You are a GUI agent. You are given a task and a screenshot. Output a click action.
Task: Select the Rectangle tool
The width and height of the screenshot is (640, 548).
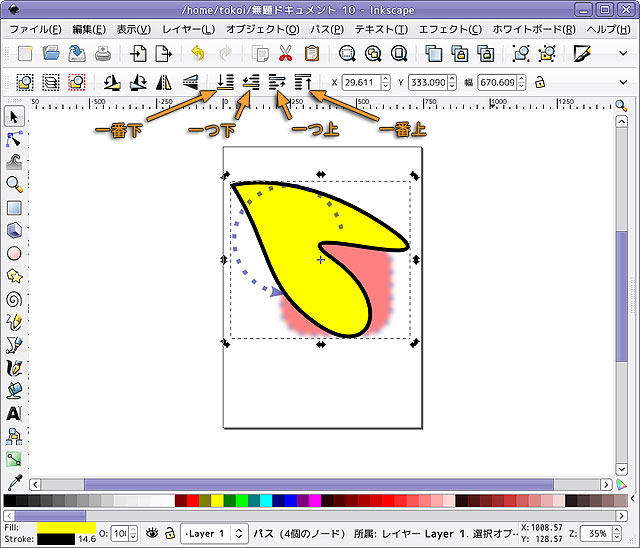14,208
